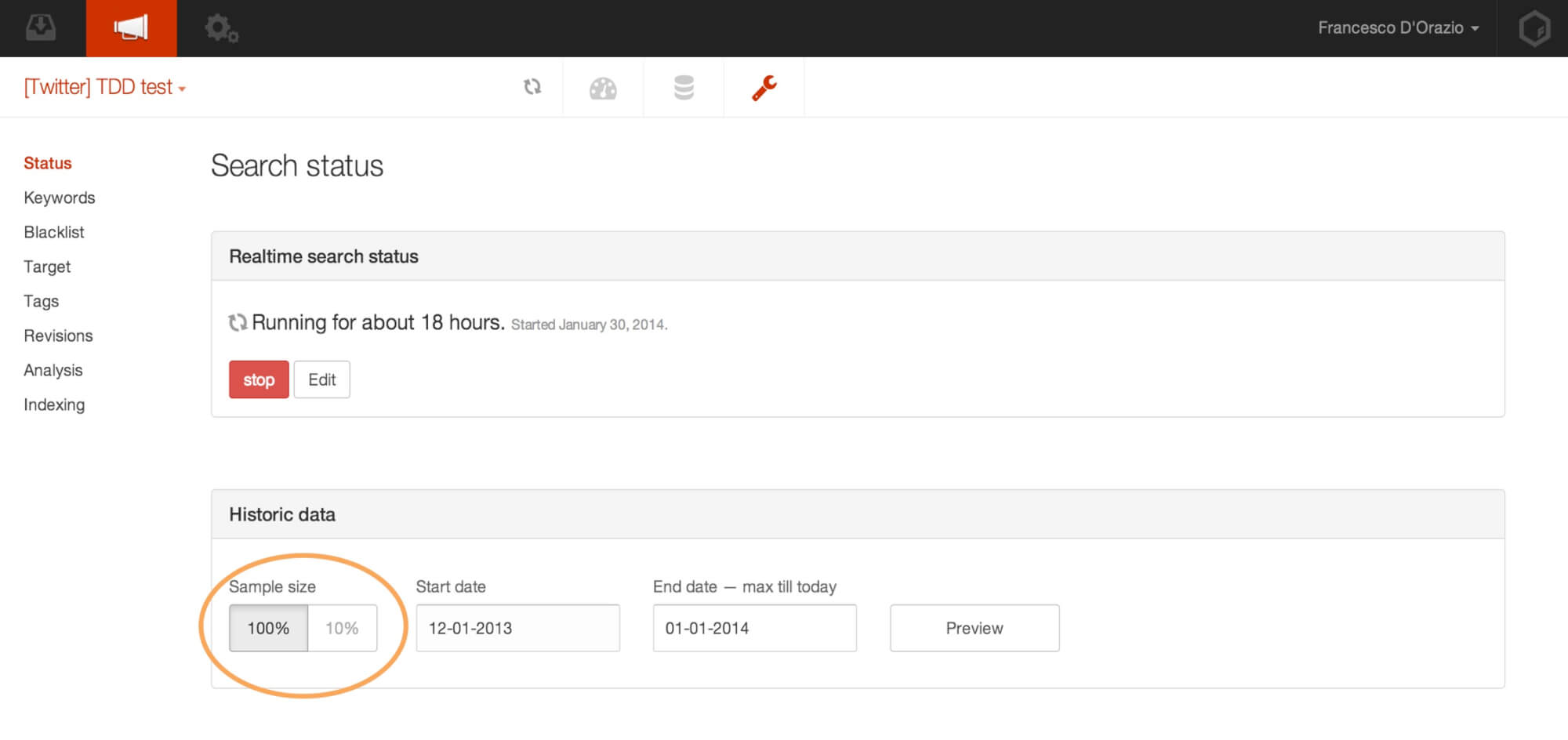Select Indexing in the left menu
The width and height of the screenshot is (1568, 740).
point(54,404)
